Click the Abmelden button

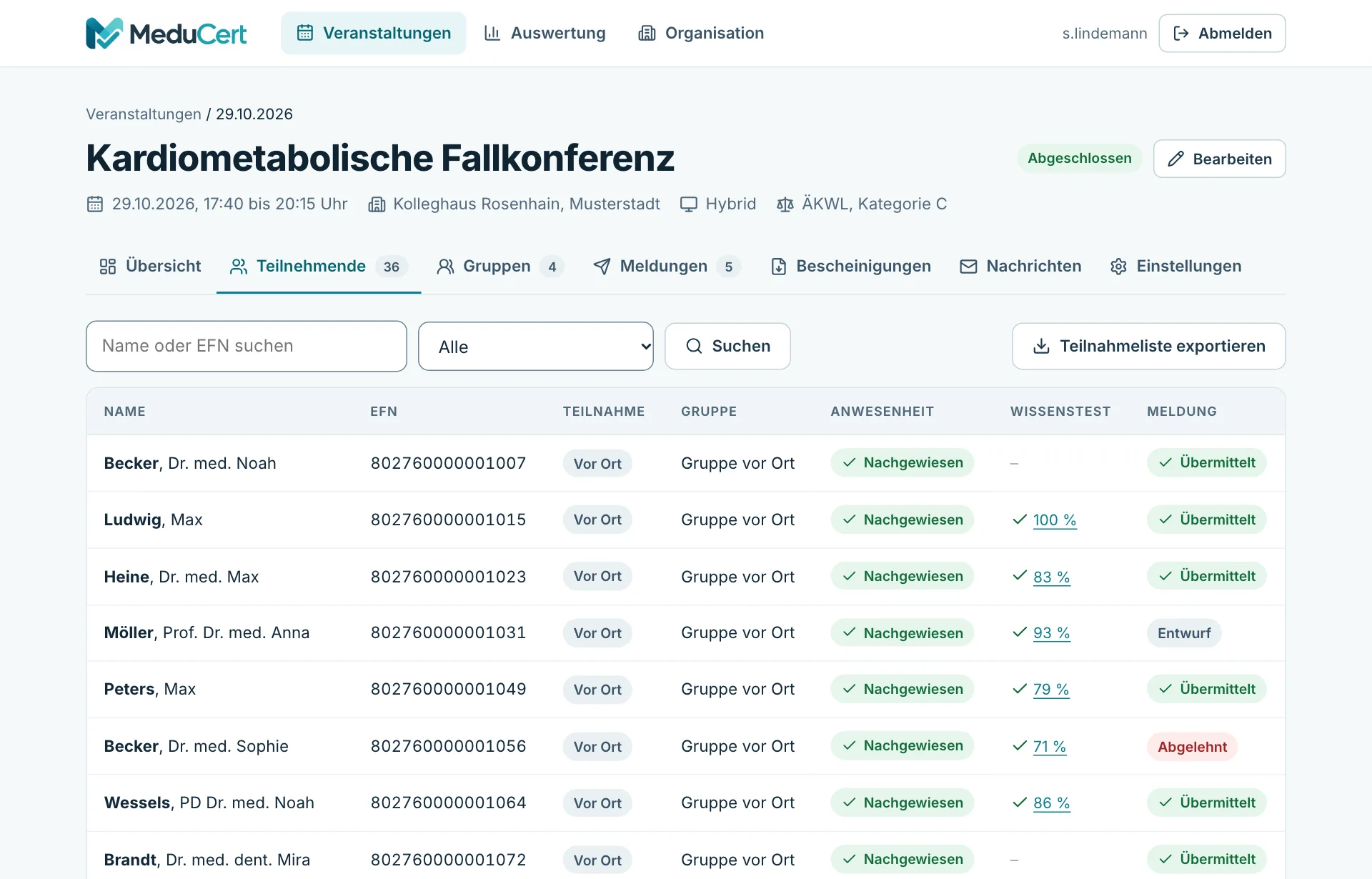[1222, 34]
